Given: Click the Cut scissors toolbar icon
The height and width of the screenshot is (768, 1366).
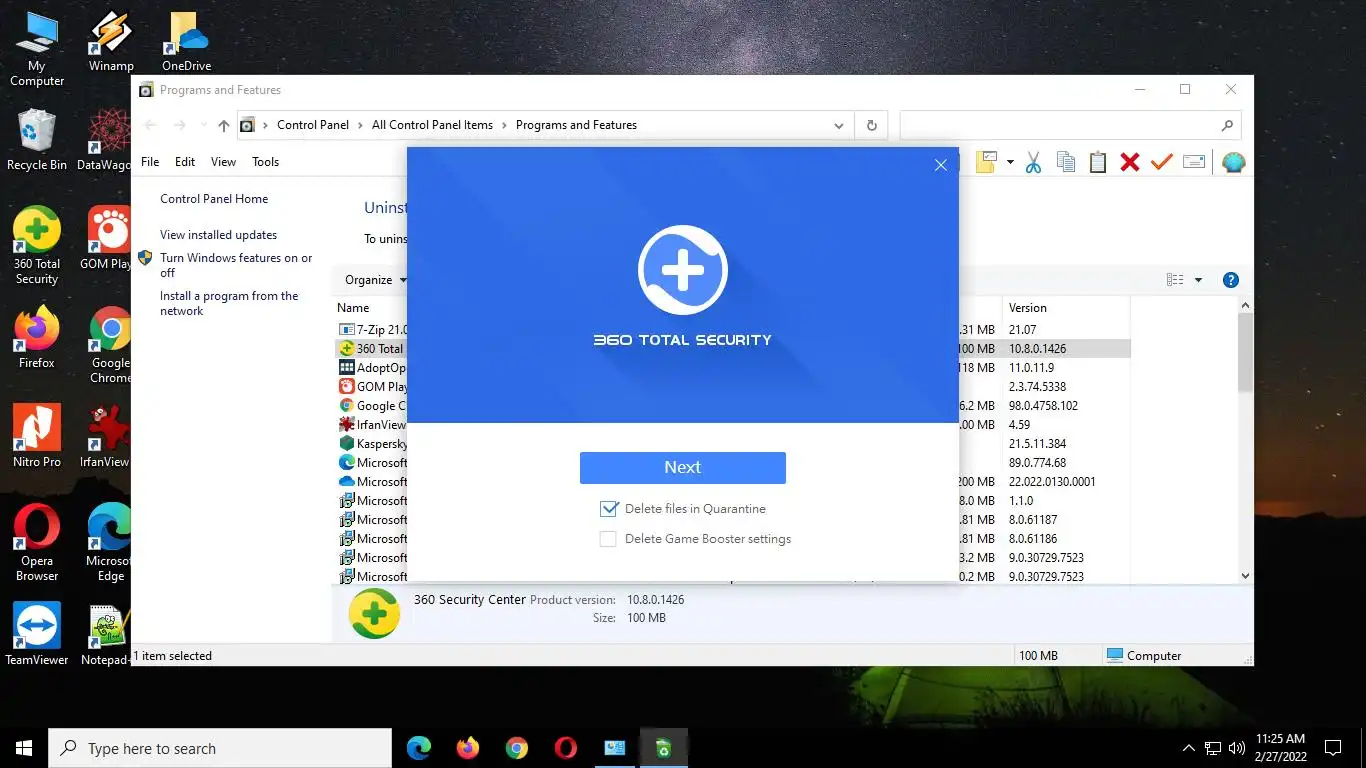Looking at the screenshot, I should coord(1033,162).
